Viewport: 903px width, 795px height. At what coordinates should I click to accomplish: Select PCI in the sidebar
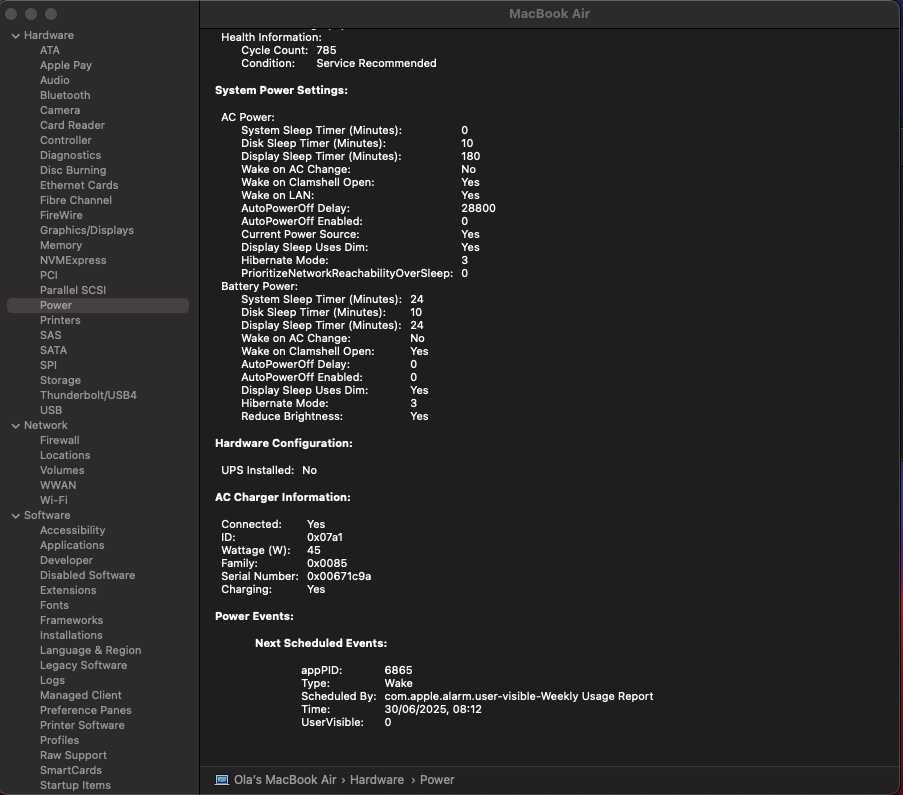coord(49,275)
